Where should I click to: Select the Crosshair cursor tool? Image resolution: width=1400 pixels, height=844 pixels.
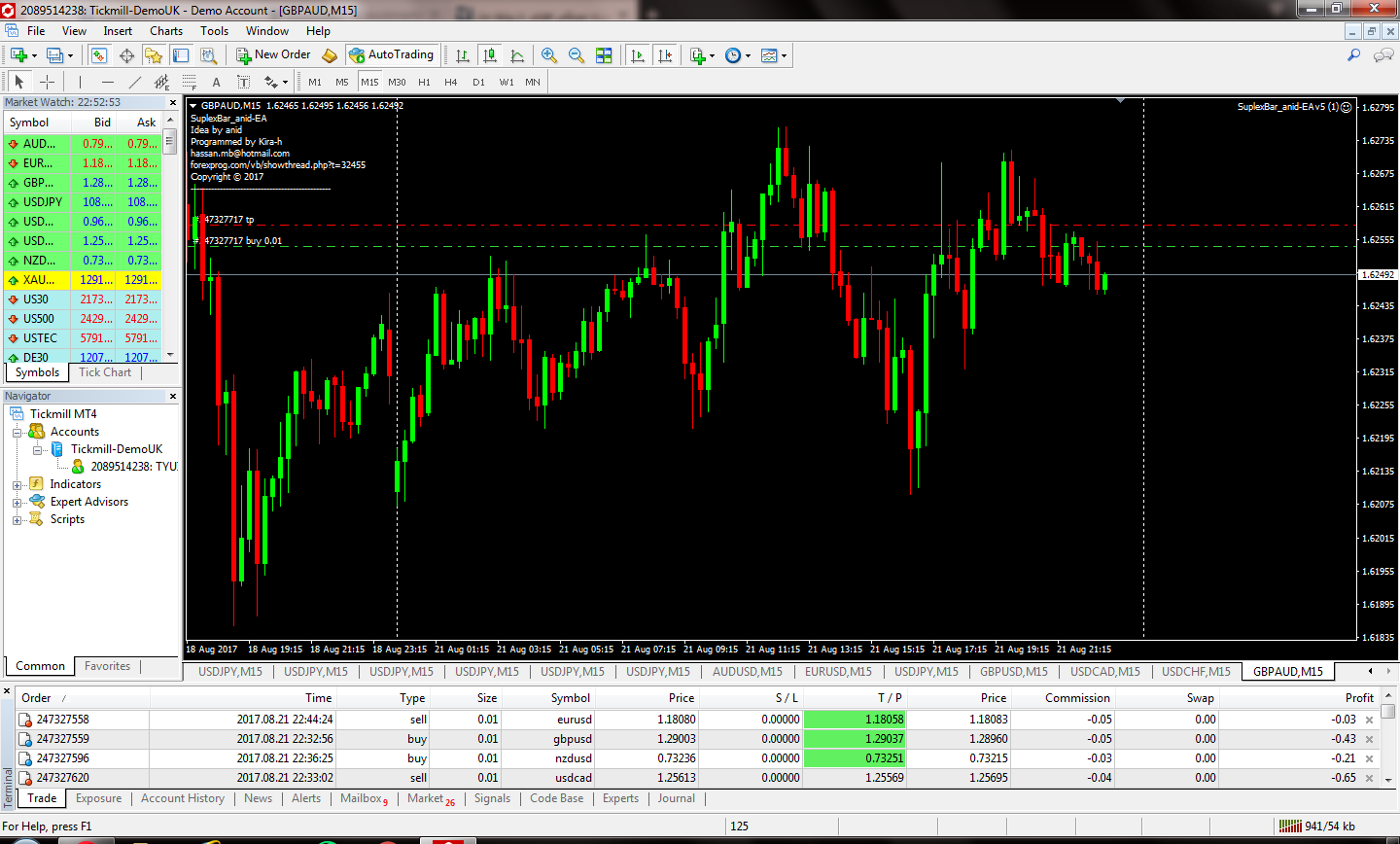pyautogui.click(x=47, y=82)
